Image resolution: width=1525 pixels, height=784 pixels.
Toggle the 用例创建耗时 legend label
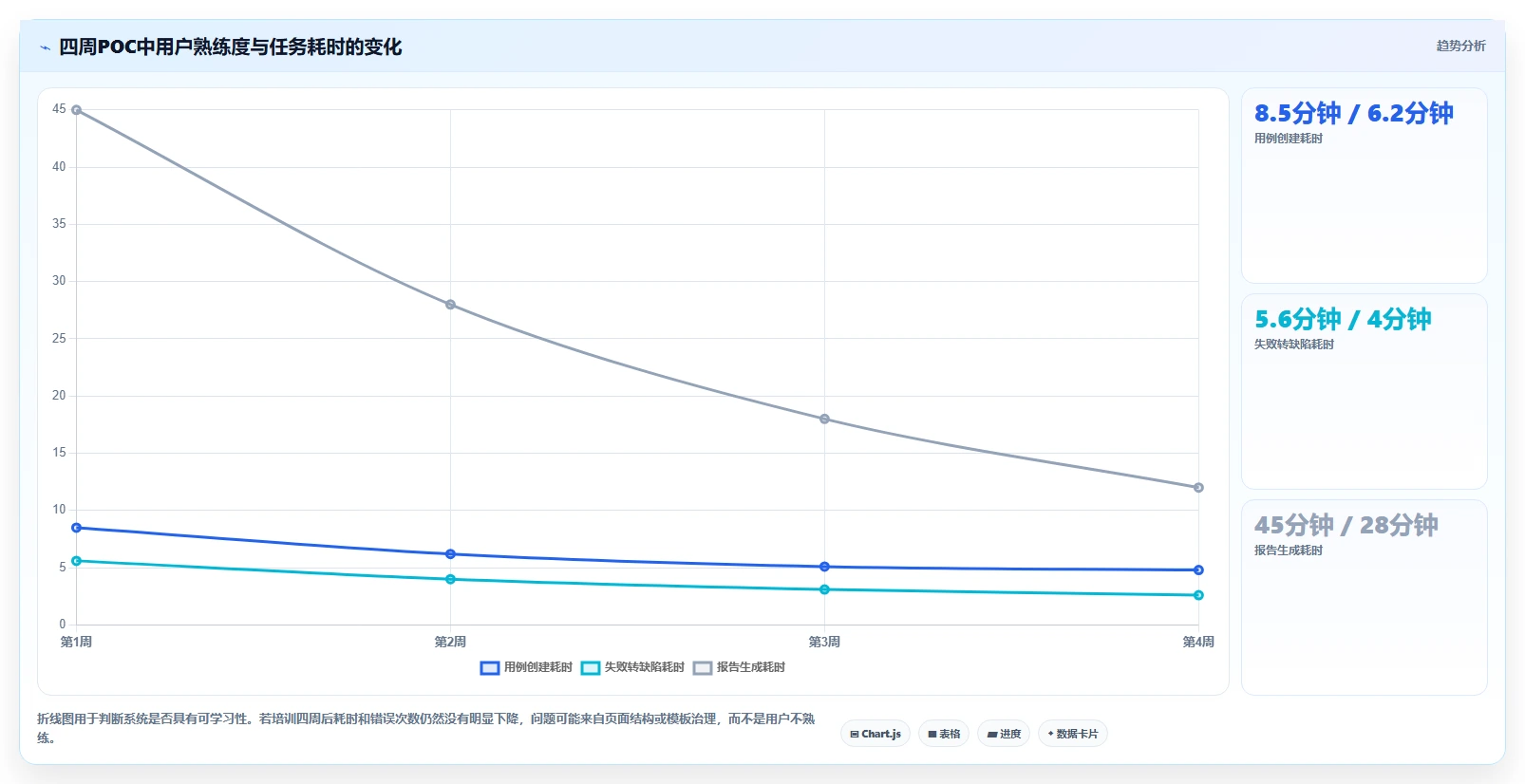[x=538, y=667]
